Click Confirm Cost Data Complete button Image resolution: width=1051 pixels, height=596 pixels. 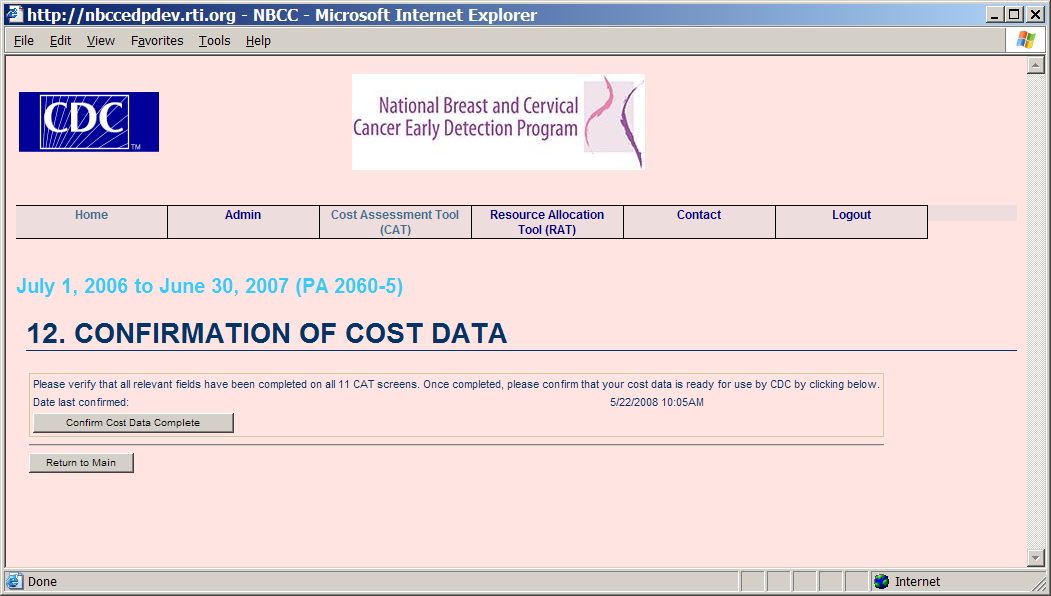click(133, 422)
